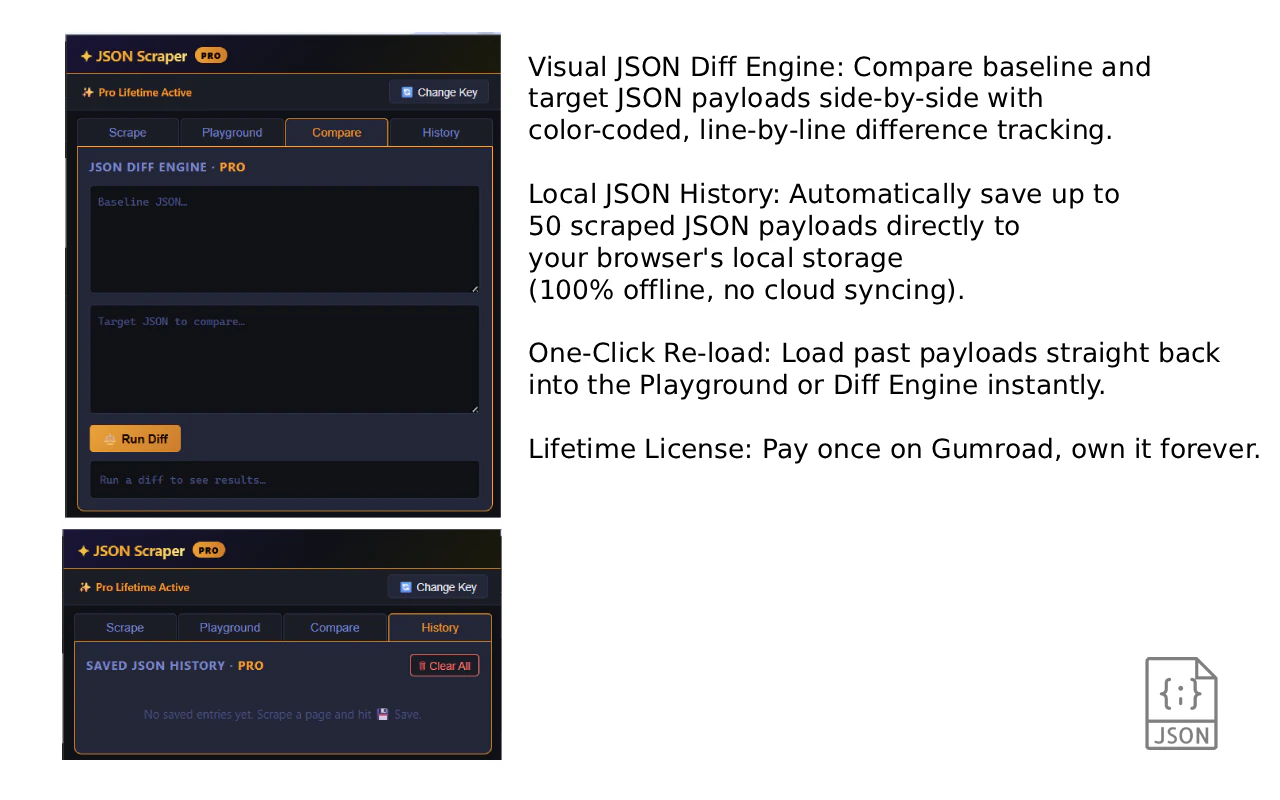The height and width of the screenshot is (800, 1280).
Task: Click the '(100% offline, no cloud syncing).' line
Action: (746, 290)
